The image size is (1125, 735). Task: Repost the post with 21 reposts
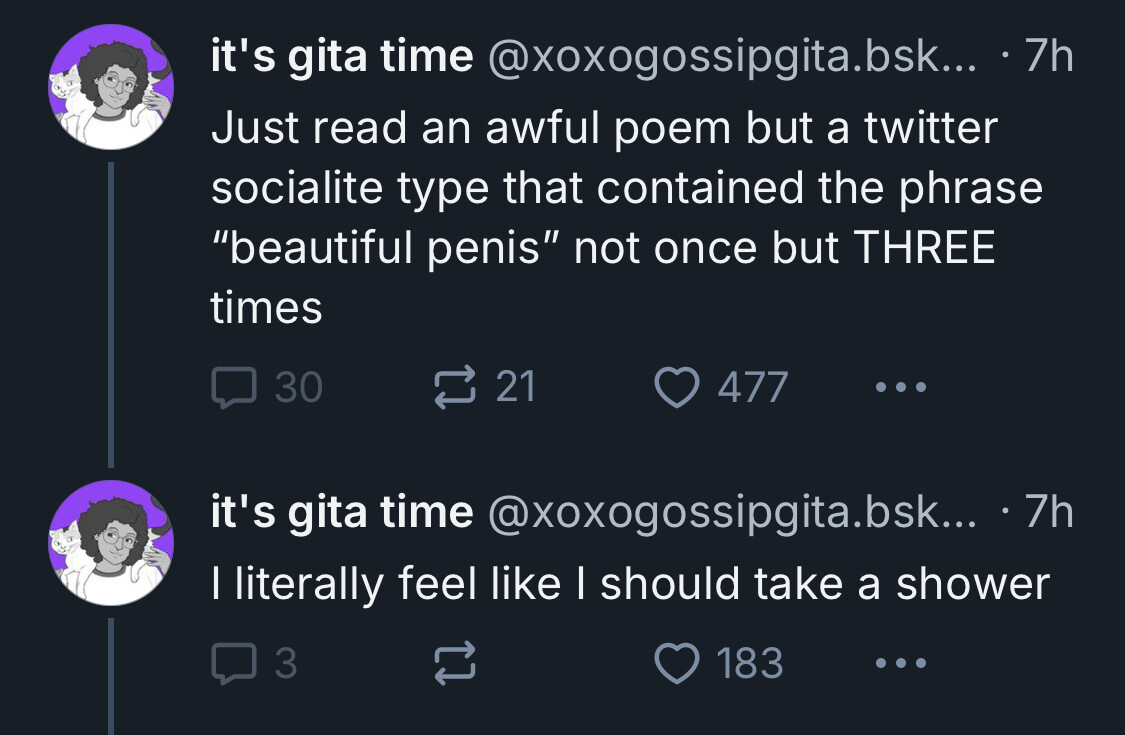point(452,386)
